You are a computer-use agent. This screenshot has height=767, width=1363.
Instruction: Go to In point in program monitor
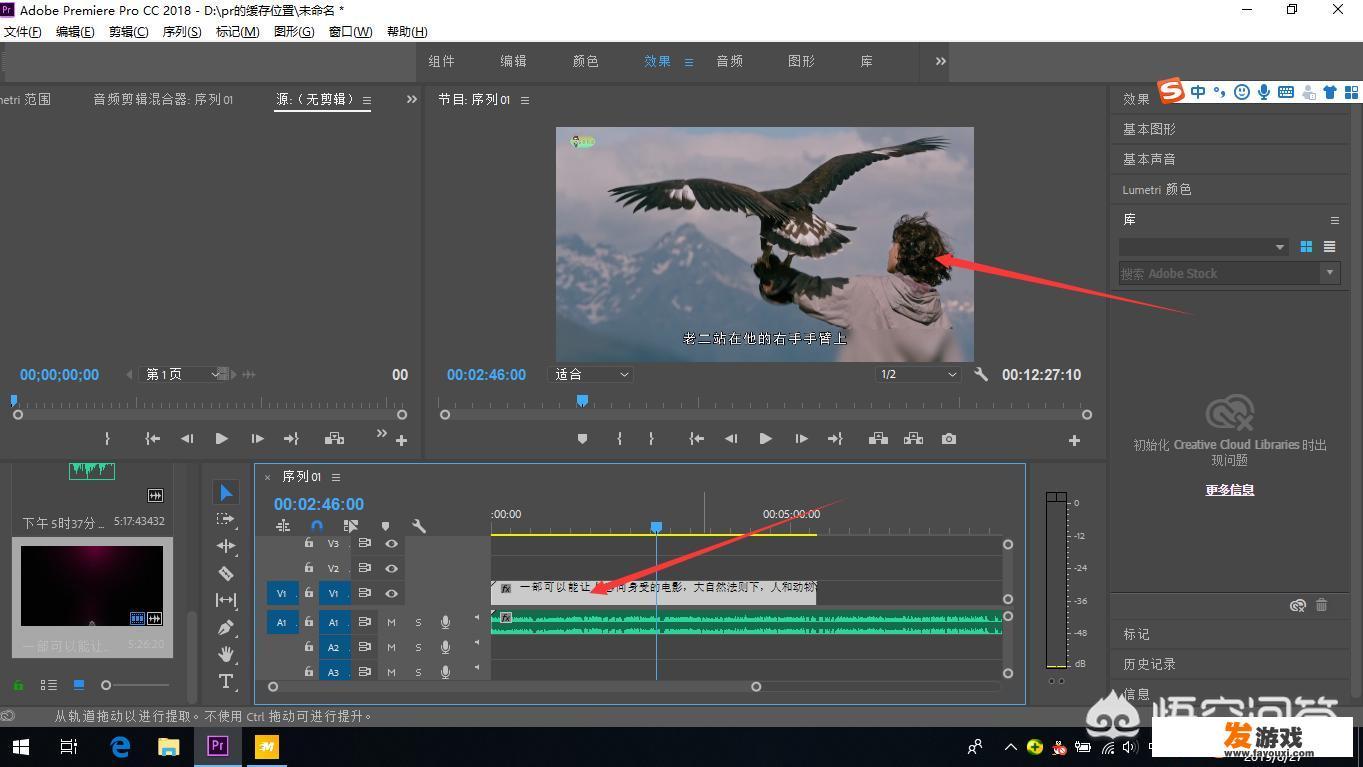coord(697,439)
